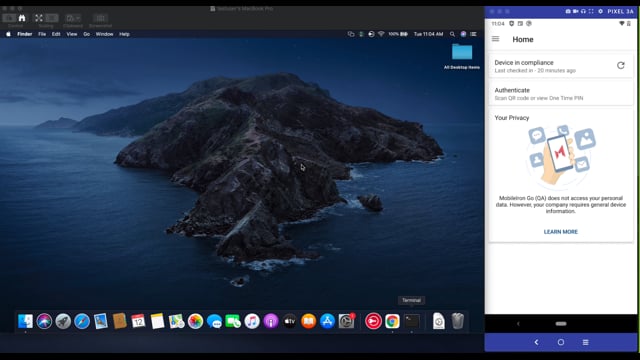Image resolution: width=640 pixels, height=360 pixels.
Task: Open Notes from the Dock
Action: 157,321
